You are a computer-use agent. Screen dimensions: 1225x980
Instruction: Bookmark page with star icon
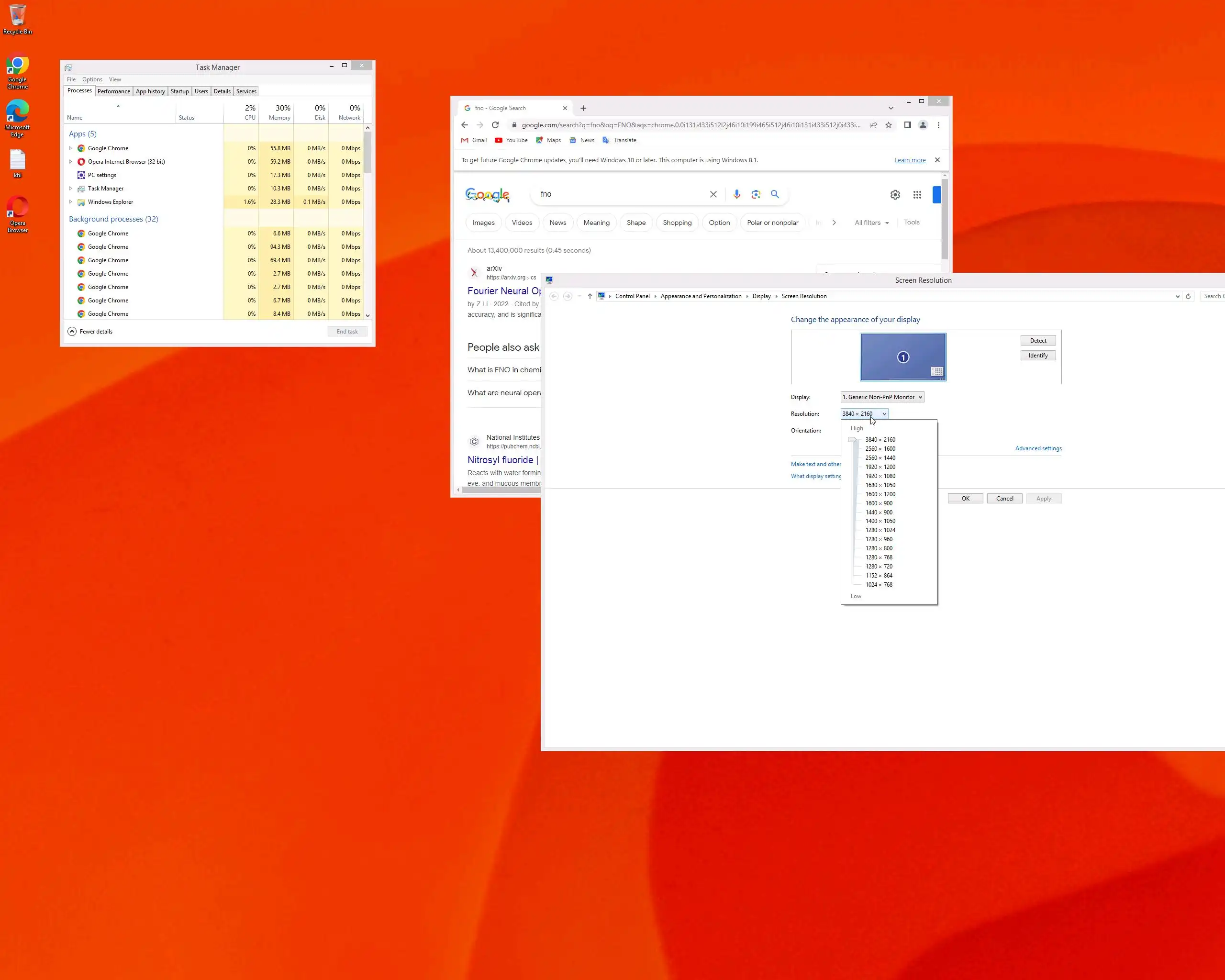pyautogui.click(x=888, y=125)
